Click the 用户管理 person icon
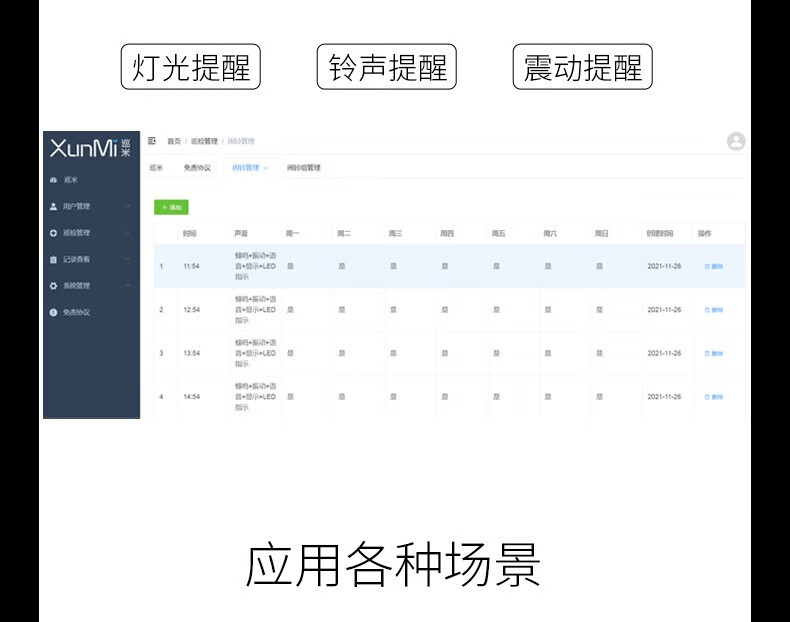This screenshot has height=622, width=790. 53,206
